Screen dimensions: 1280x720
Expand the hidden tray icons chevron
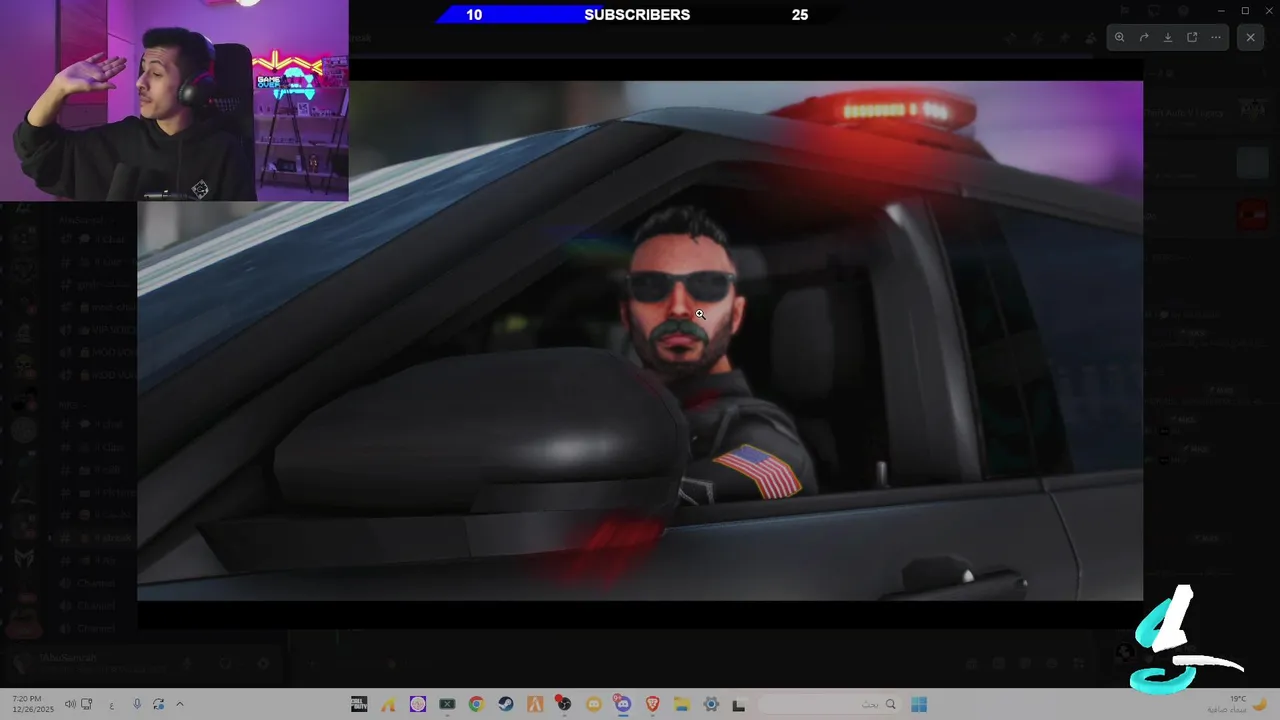[x=180, y=704]
